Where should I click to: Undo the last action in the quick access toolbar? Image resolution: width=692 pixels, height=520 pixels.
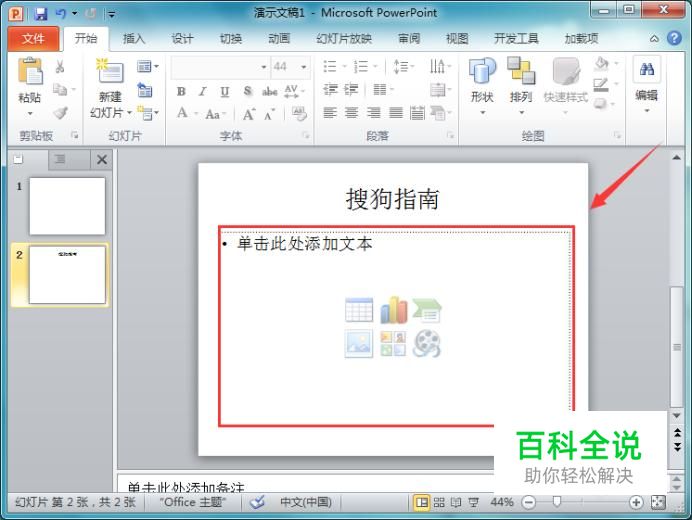coord(60,14)
